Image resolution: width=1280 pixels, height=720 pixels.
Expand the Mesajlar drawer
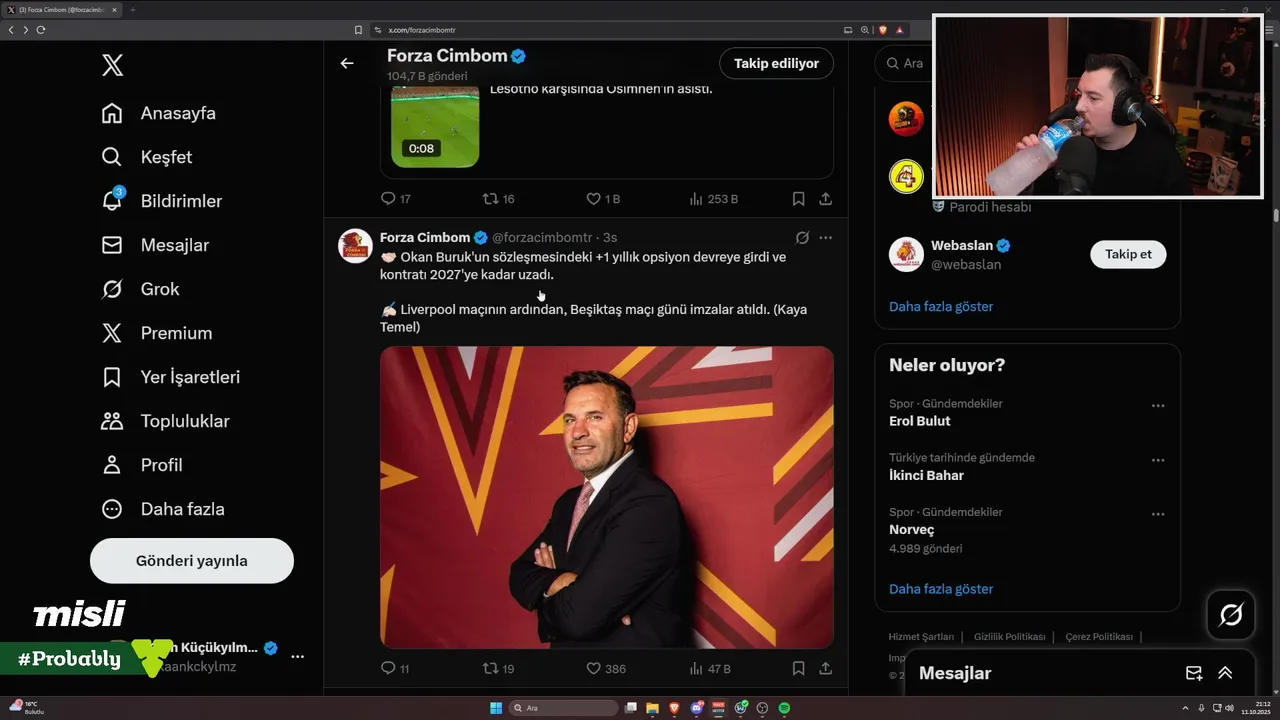point(1225,673)
